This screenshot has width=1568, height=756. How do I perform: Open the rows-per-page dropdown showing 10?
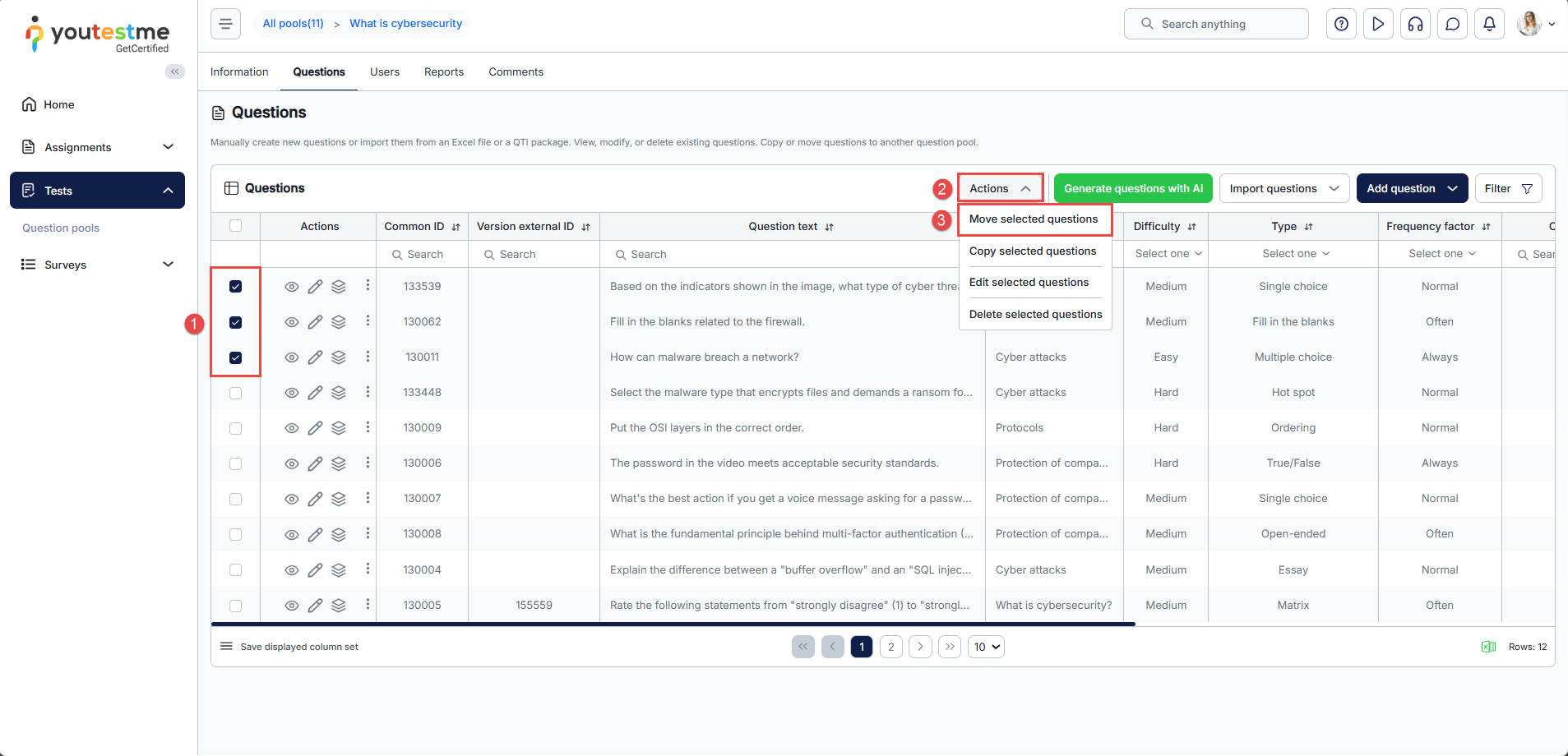(986, 647)
